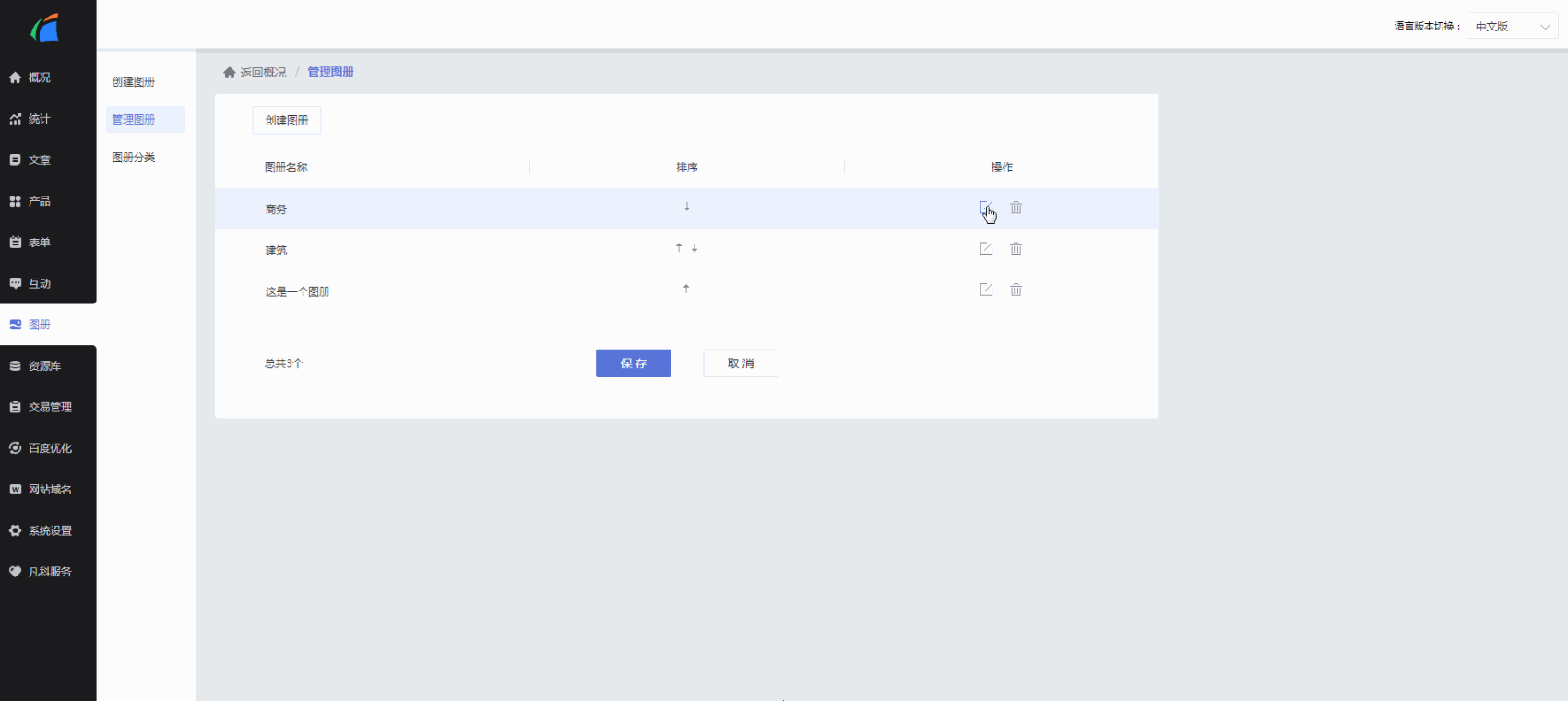Open 创建图册 in the submenu
The height and width of the screenshot is (701, 1568).
(134, 82)
